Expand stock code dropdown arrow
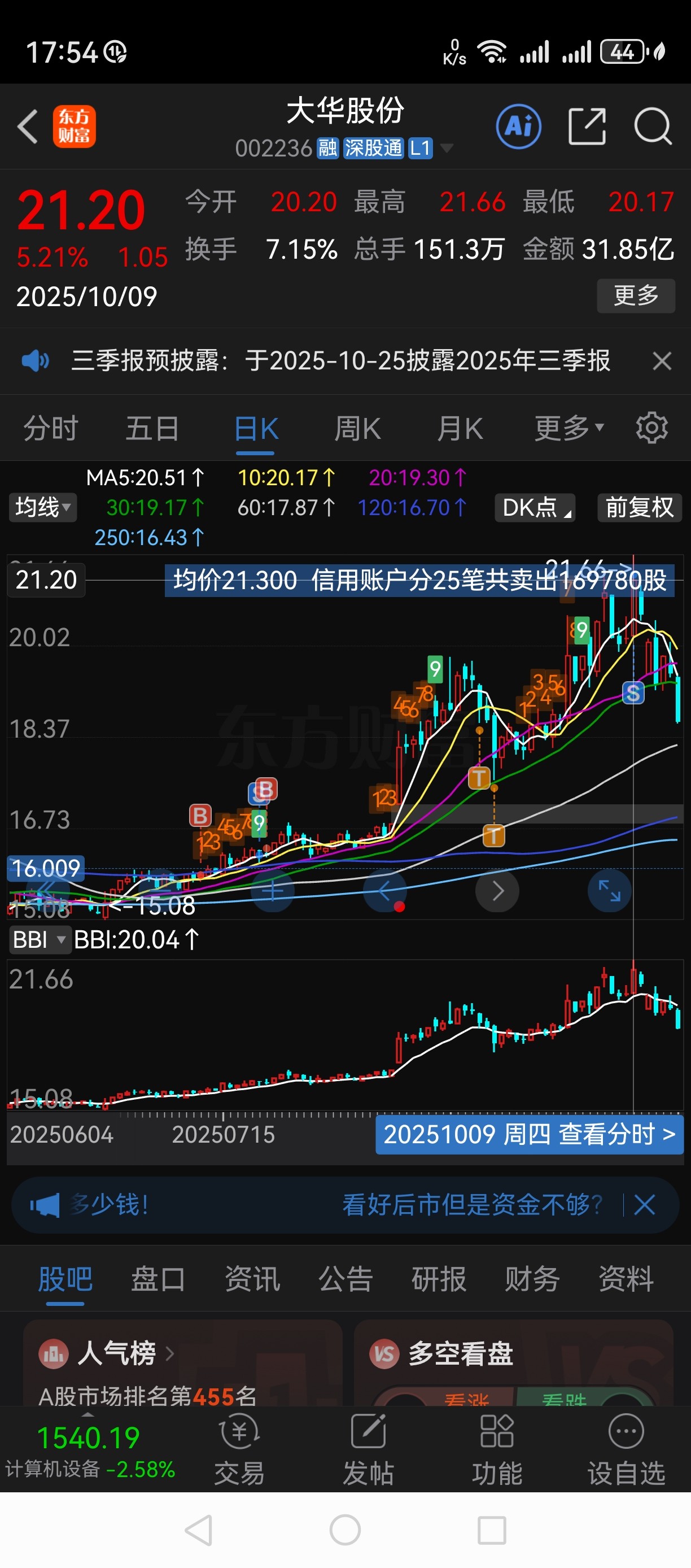 coord(447,148)
